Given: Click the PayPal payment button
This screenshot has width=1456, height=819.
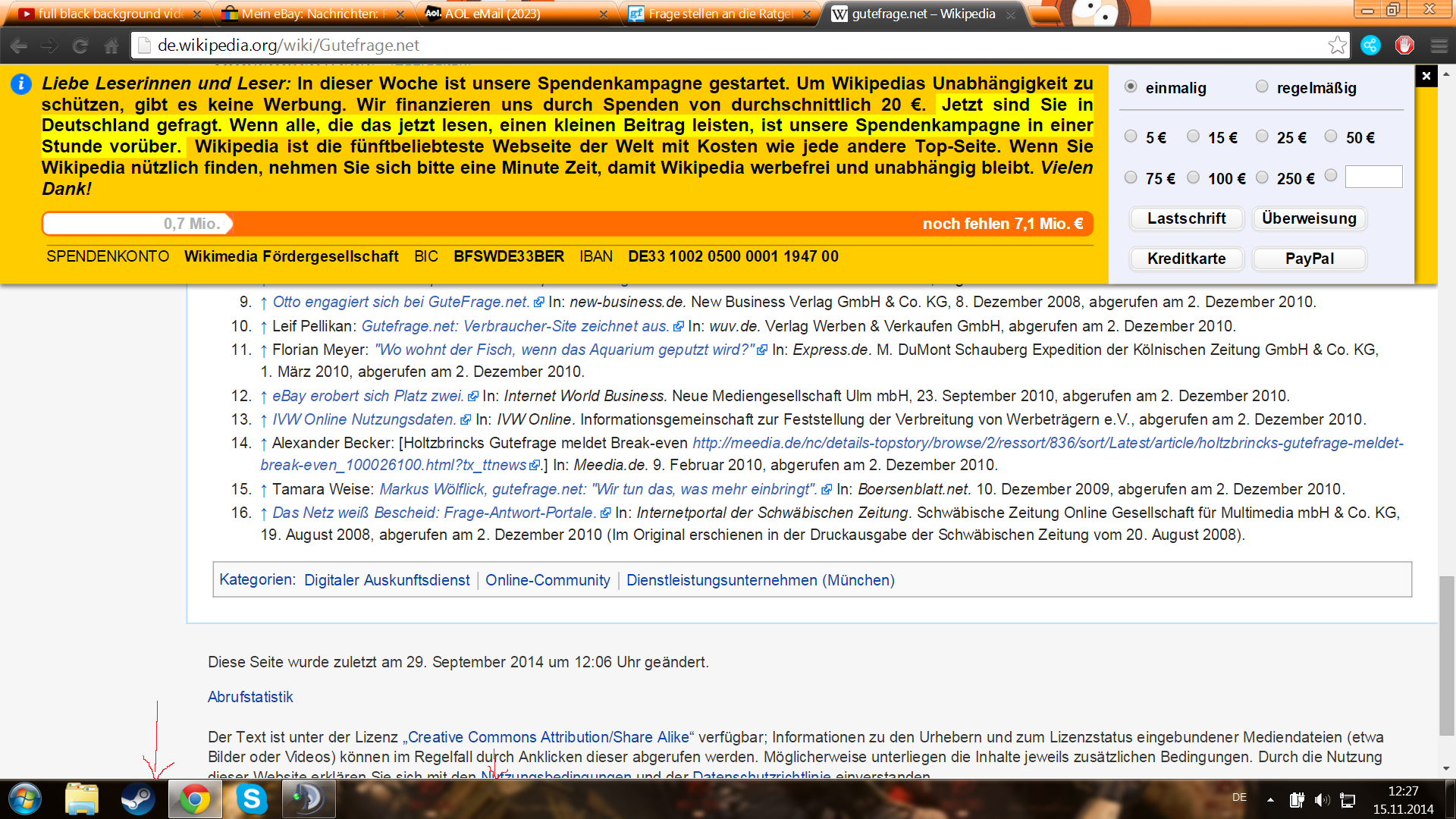Looking at the screenshot, I should coord(1309,259).
